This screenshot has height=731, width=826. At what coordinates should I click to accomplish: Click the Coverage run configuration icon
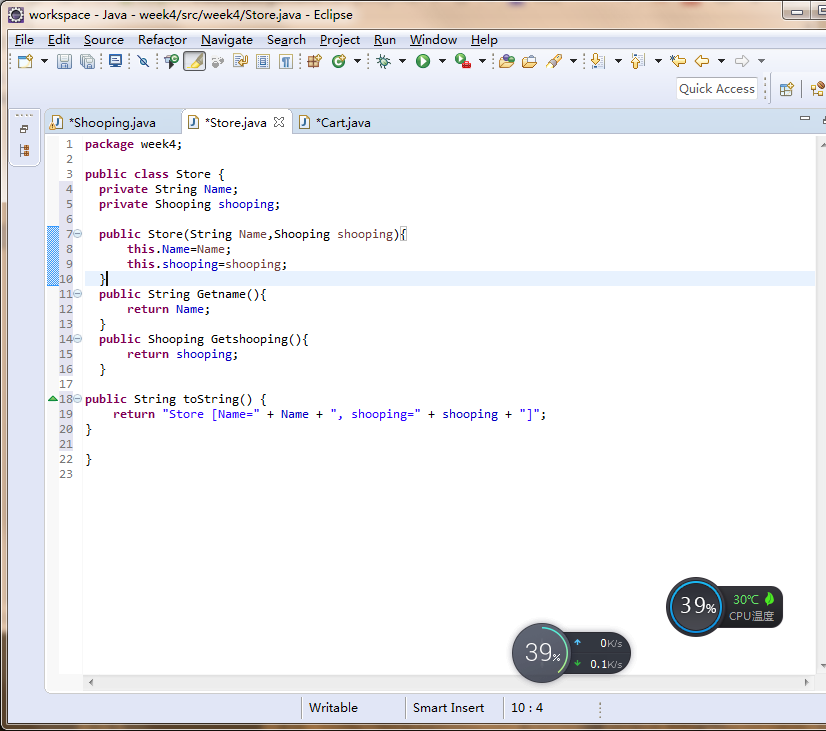tap(171, 61)
